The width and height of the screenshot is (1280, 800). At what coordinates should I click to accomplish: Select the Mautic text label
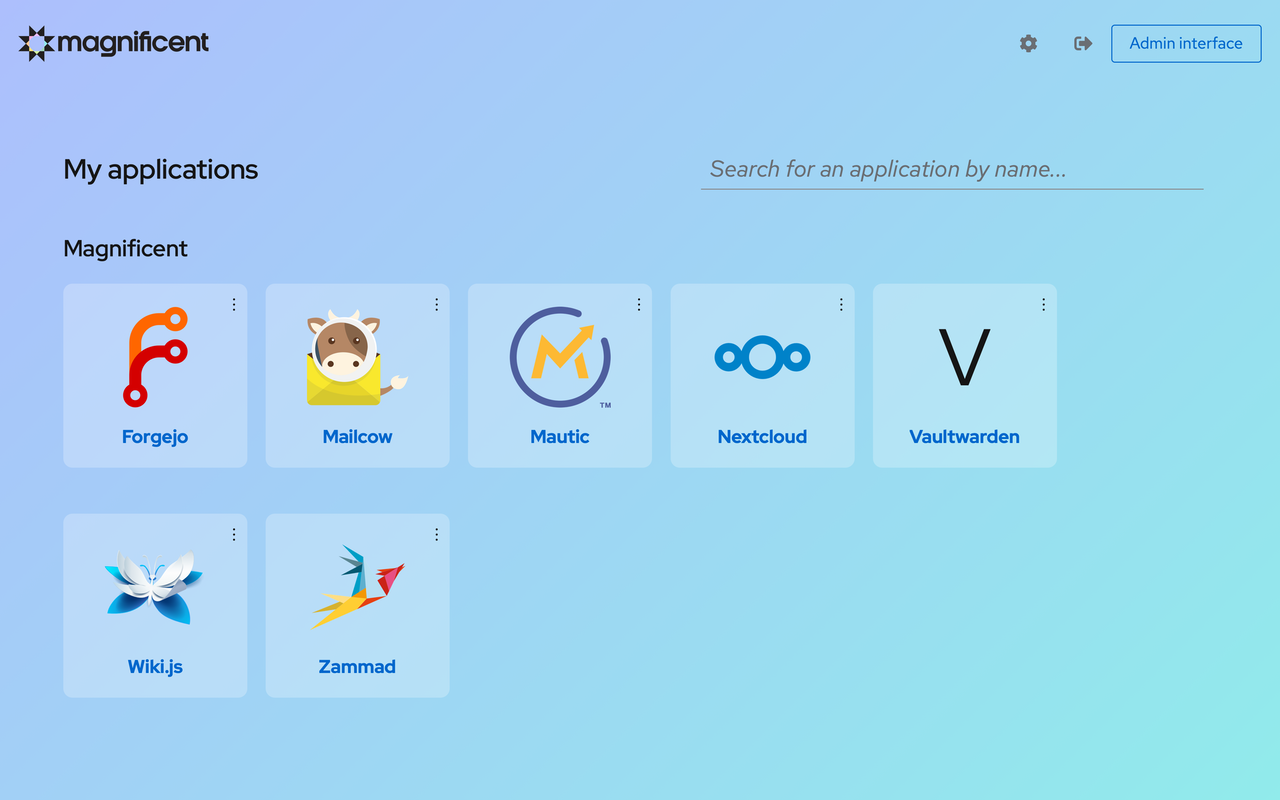(x=560, y=437)
